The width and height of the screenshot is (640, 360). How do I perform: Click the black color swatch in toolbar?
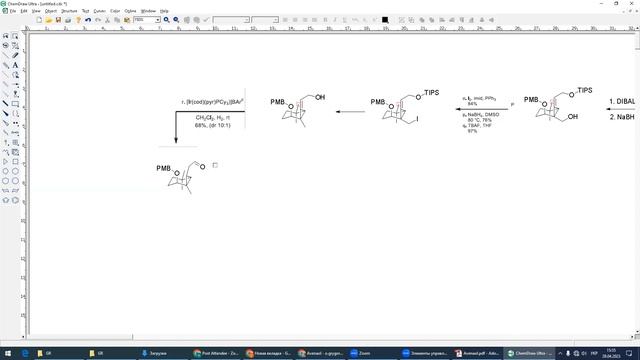pyautogui.click(x=385, y=20)
